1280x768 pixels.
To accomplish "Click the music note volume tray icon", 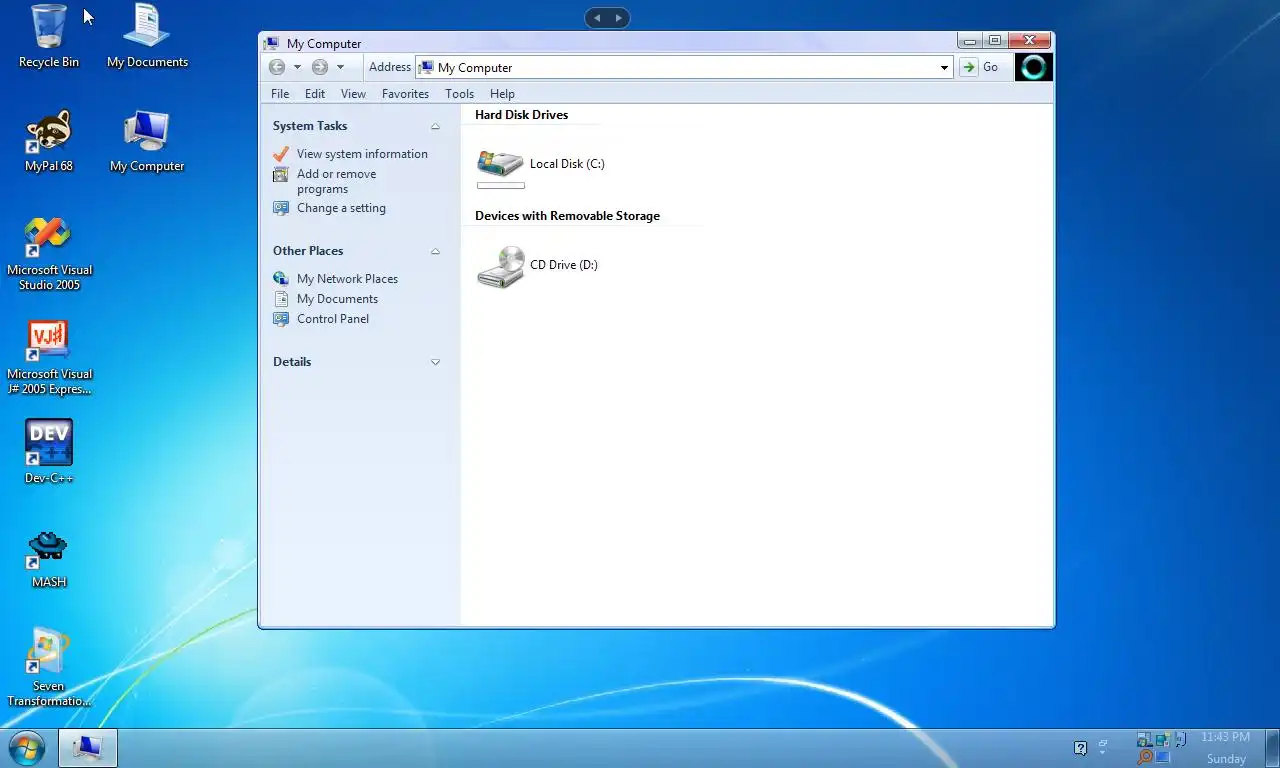I will pos(1180,739).
